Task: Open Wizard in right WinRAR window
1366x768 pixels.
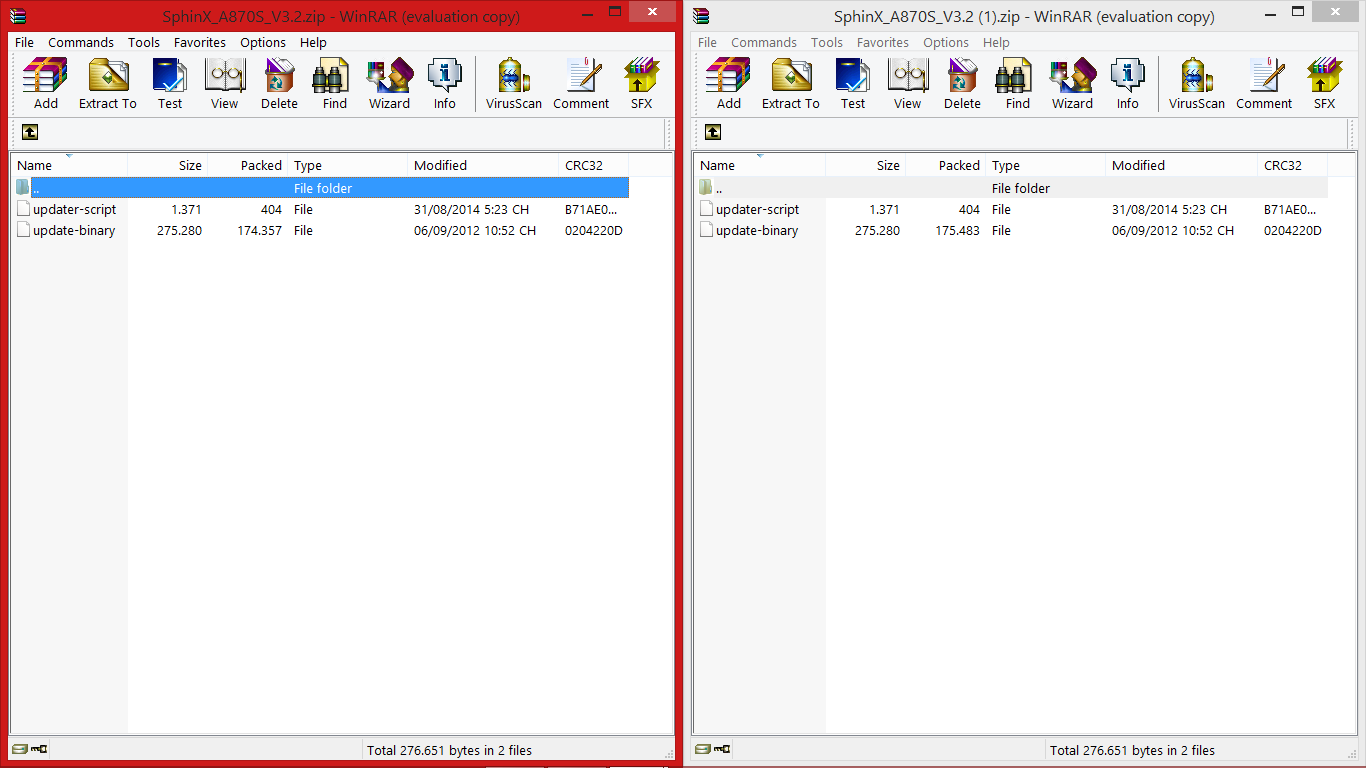Action: point(1073,84)
